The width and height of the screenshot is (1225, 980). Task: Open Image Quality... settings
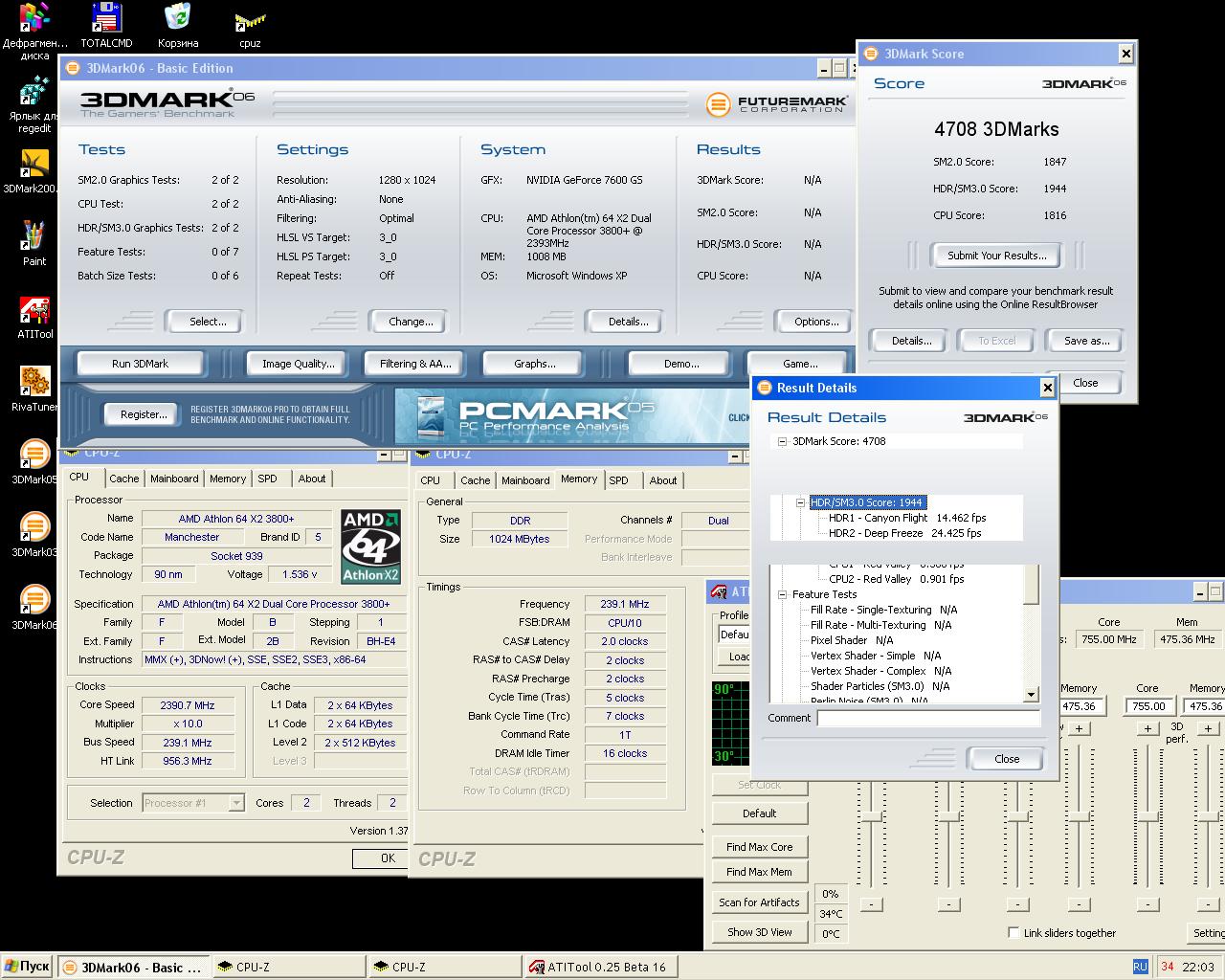[x=299, y=364]
